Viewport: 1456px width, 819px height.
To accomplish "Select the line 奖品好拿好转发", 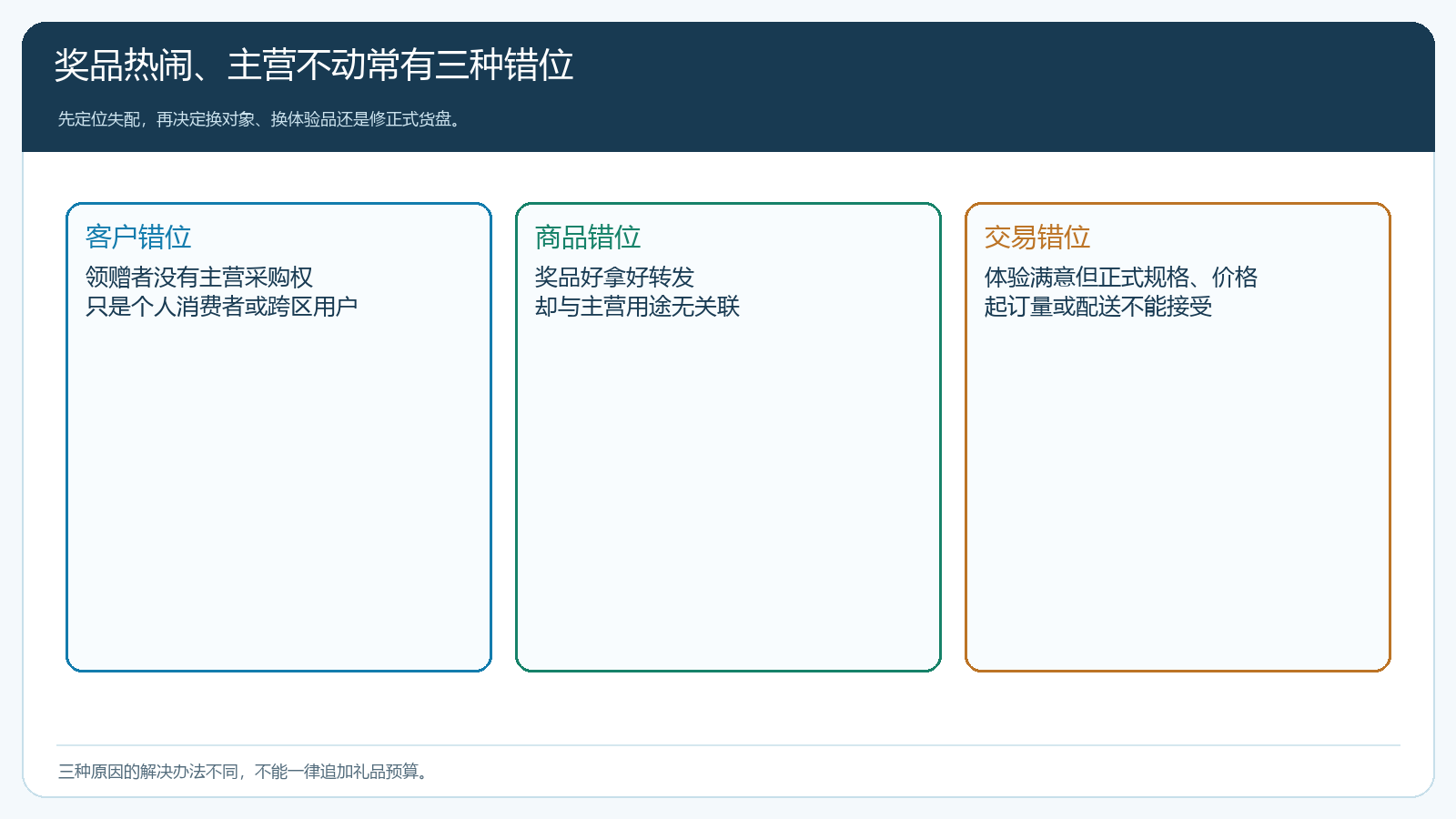I will (614, 277).
